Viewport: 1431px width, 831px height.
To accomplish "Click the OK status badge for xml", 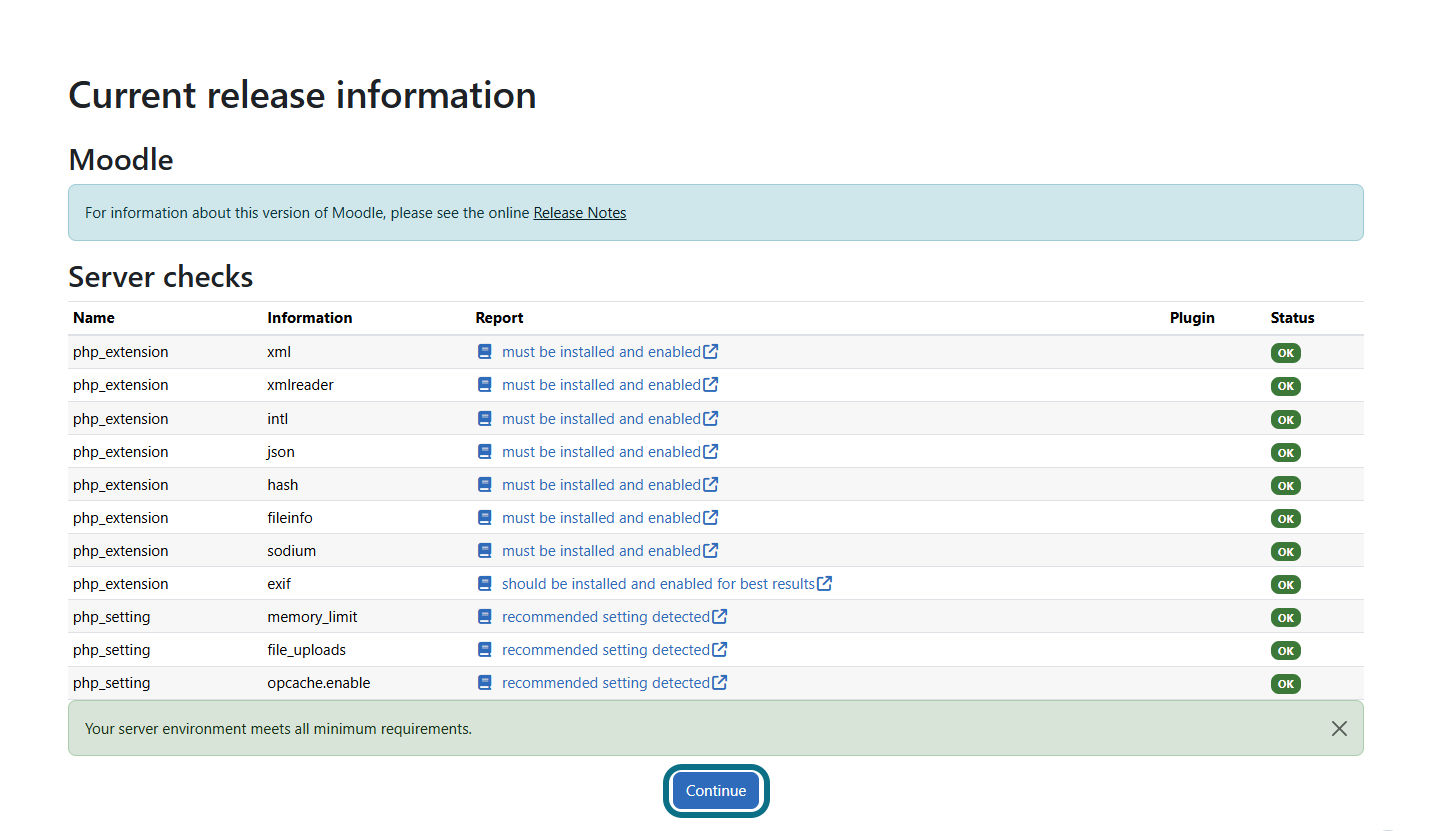I will click(1286, 353).
